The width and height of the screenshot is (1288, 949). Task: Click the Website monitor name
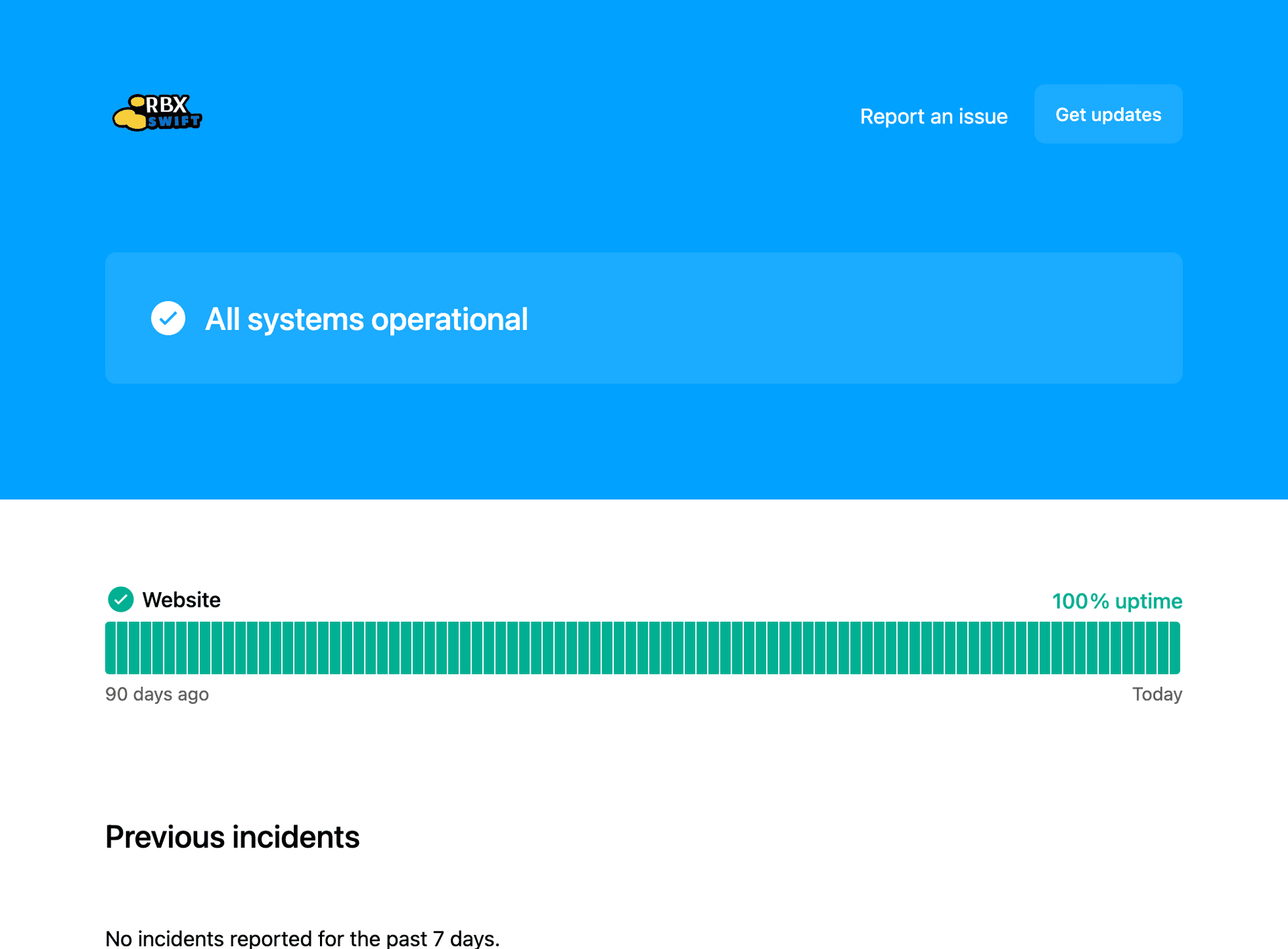click(x=181, y=600)
